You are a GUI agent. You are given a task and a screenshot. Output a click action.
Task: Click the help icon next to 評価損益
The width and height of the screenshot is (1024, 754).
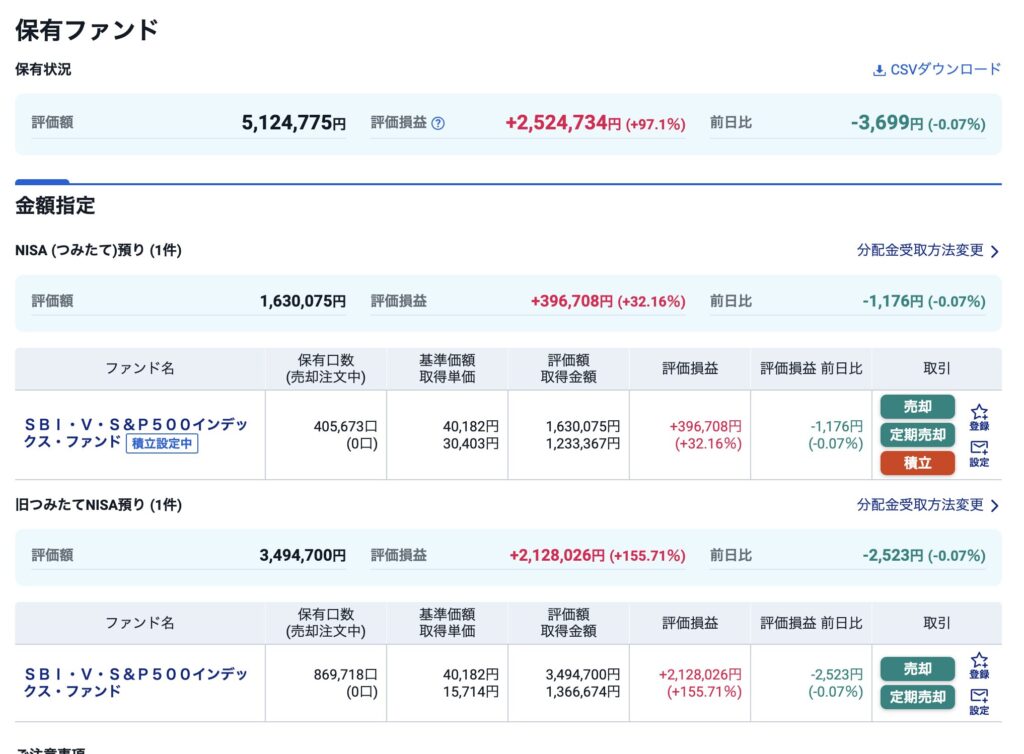pyautogui.click(x=438, y=123)
